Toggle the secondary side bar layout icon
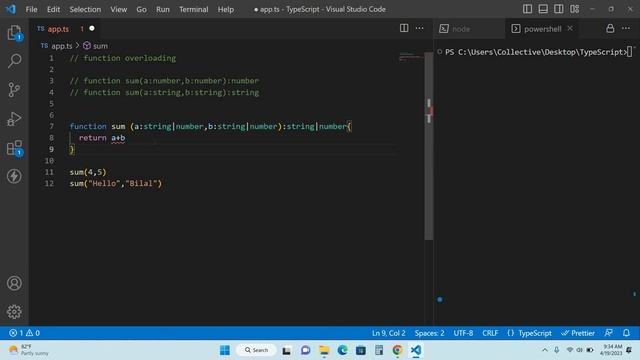This screenshot has width=640, height=360. click(x=559, y=9)
